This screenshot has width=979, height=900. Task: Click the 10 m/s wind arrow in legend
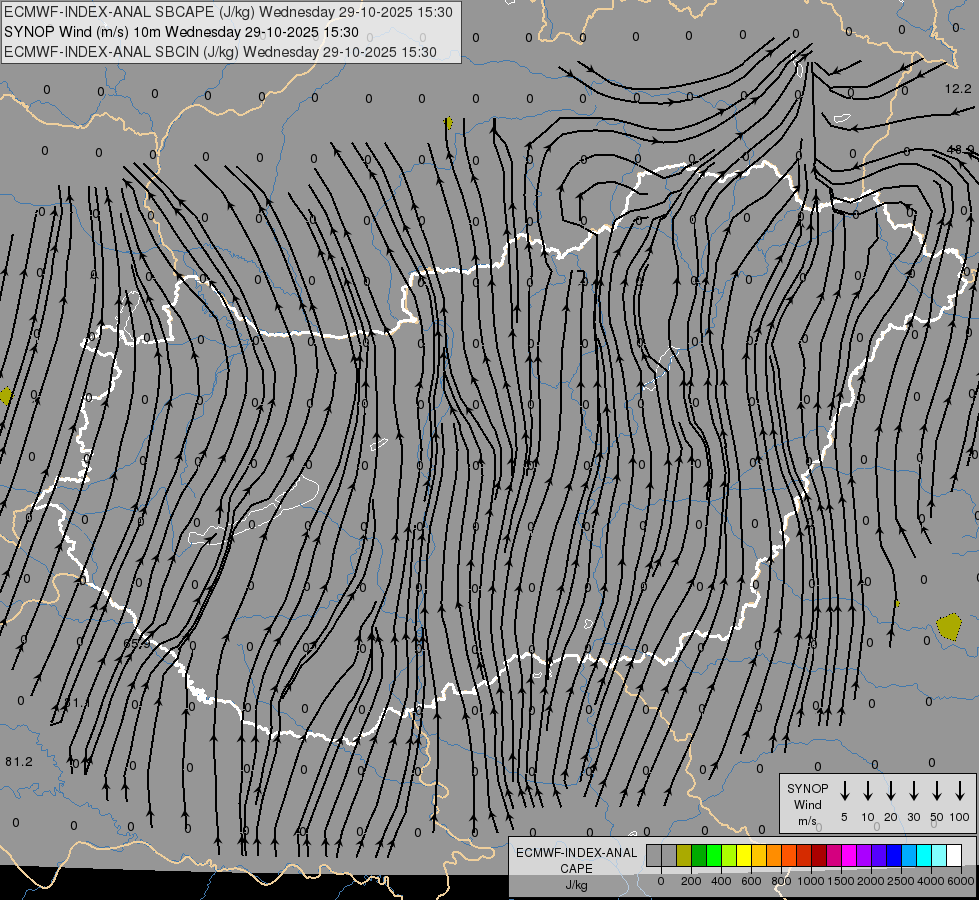tap(867, 791)
